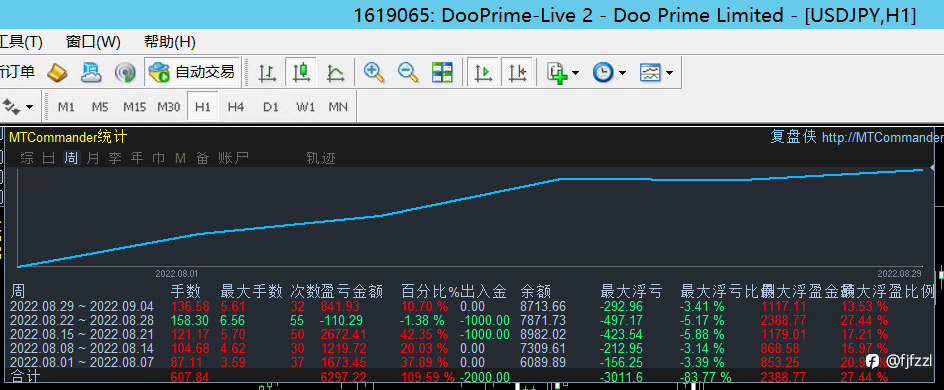This screenshot has width=944, height=390.
Task: Switch to the 综 statistics tab
Action: [x=27, y=158]
